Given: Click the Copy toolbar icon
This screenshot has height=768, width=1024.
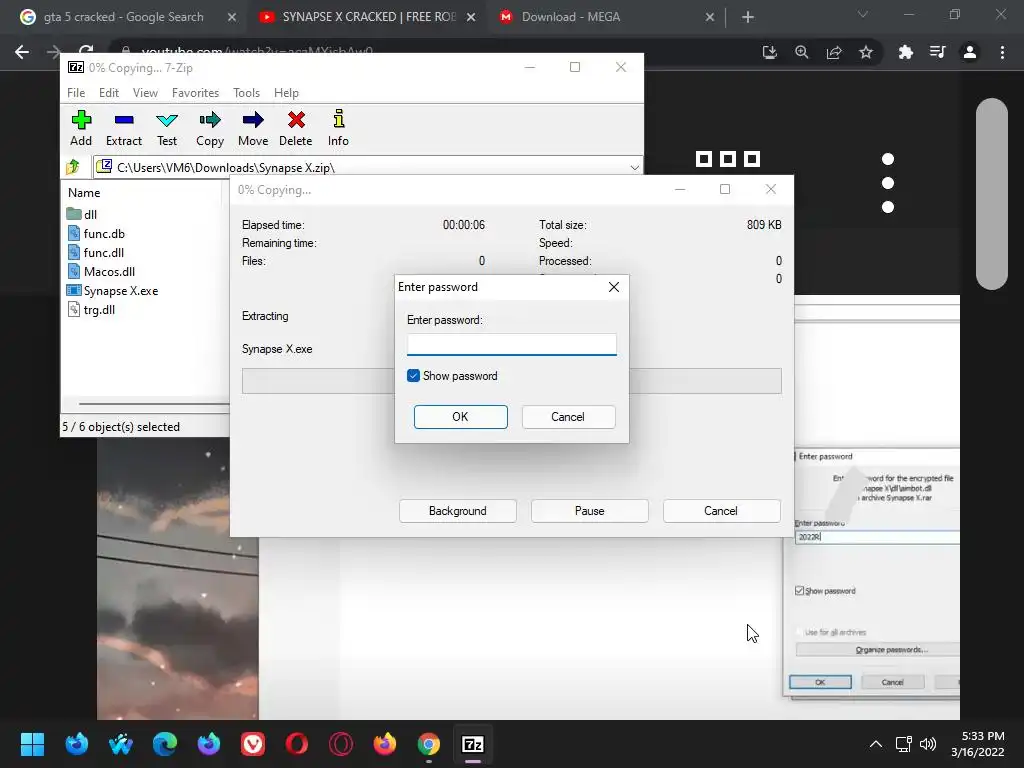Looking at the screenshot, I should click(210, 128).
